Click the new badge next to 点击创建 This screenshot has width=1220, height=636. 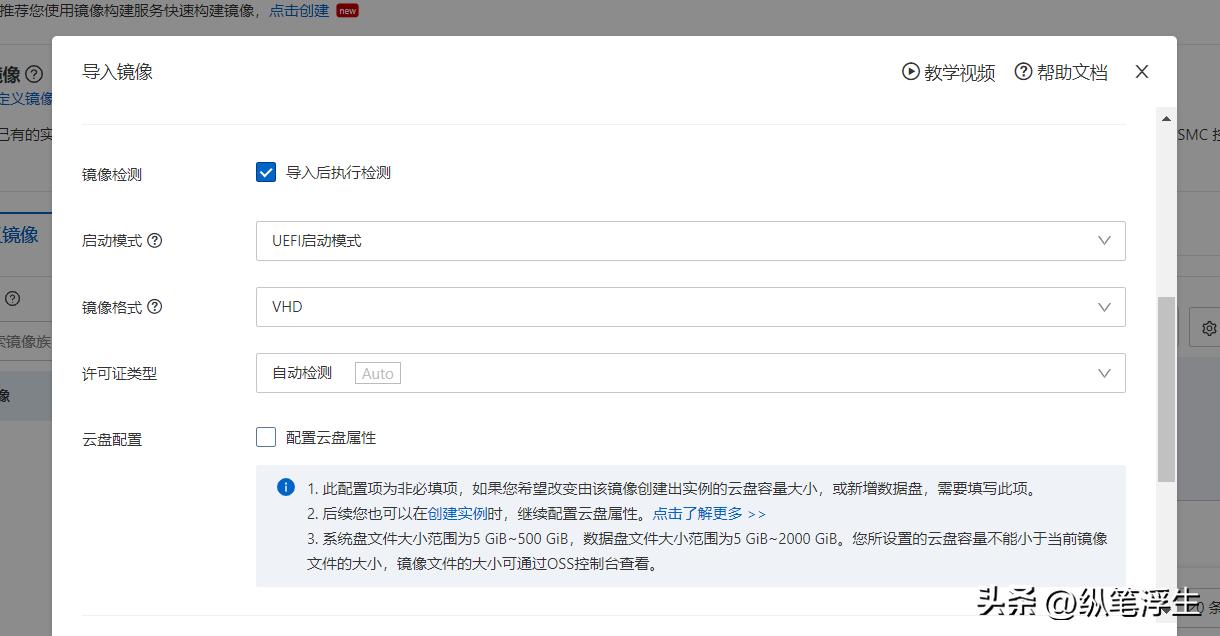click(x=345, y=10)
